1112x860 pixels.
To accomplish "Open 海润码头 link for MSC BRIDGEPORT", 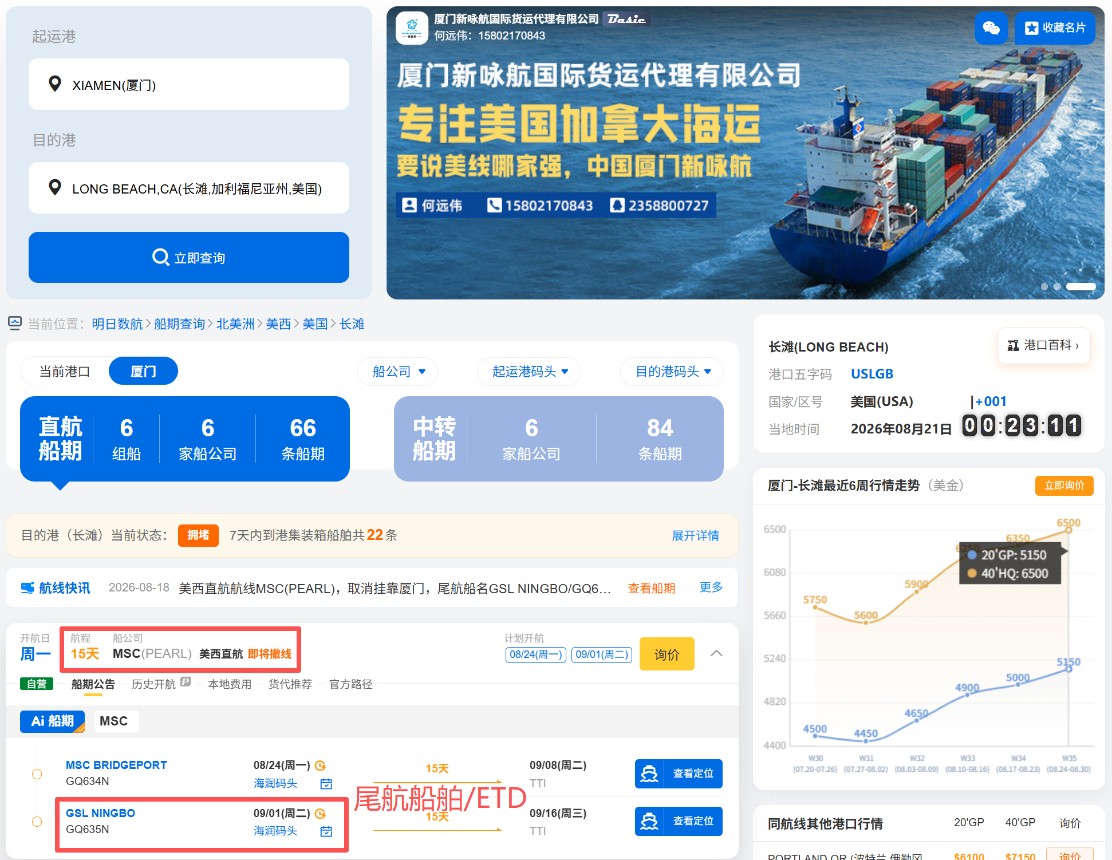I will pyautogui.click(x=275, y=783).
